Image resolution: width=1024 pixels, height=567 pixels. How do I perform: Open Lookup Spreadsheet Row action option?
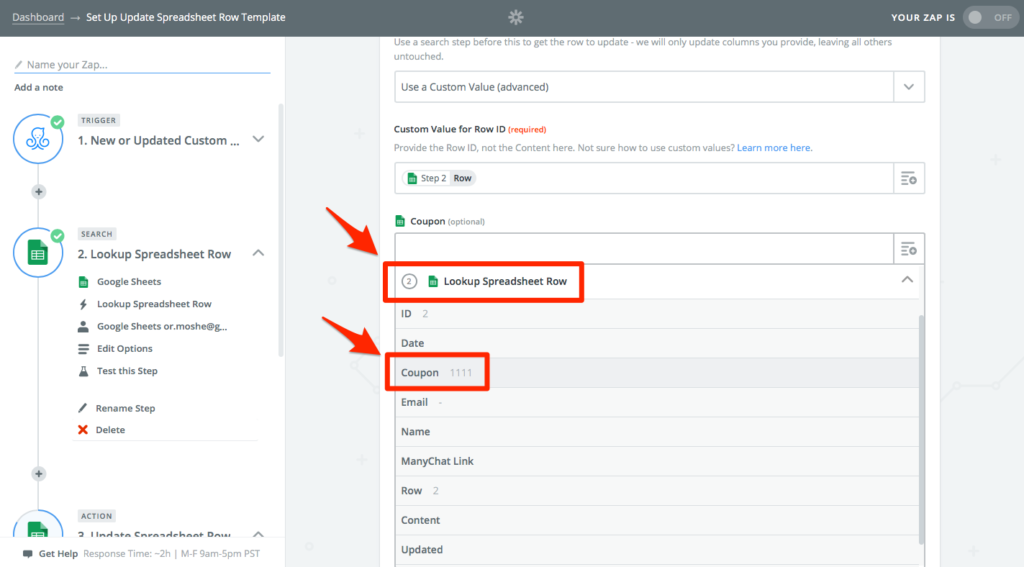(154, 304)
